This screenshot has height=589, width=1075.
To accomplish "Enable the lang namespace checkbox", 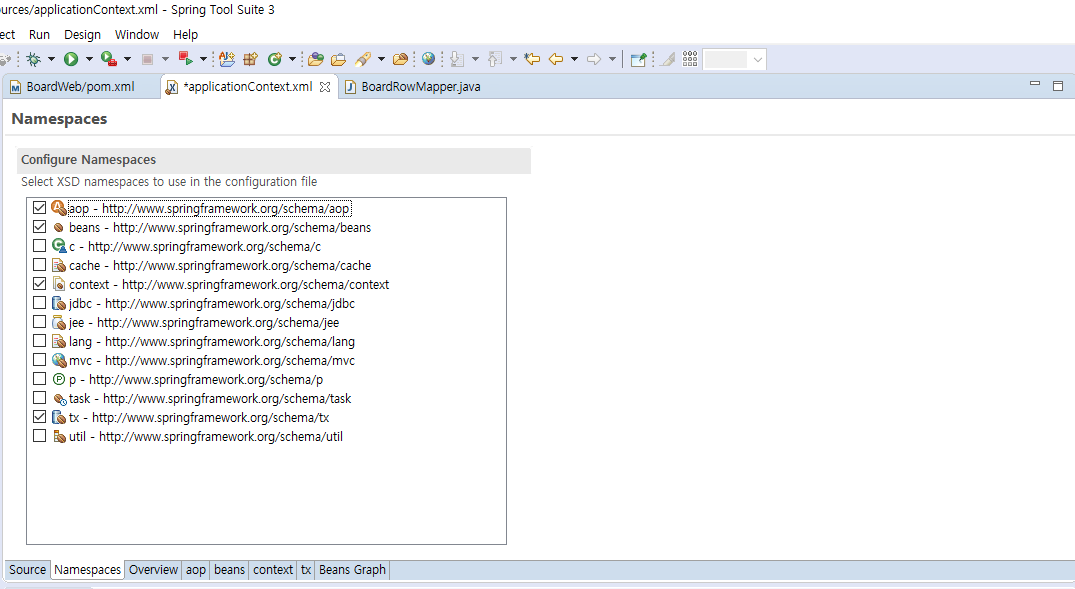I will point(40,341).
